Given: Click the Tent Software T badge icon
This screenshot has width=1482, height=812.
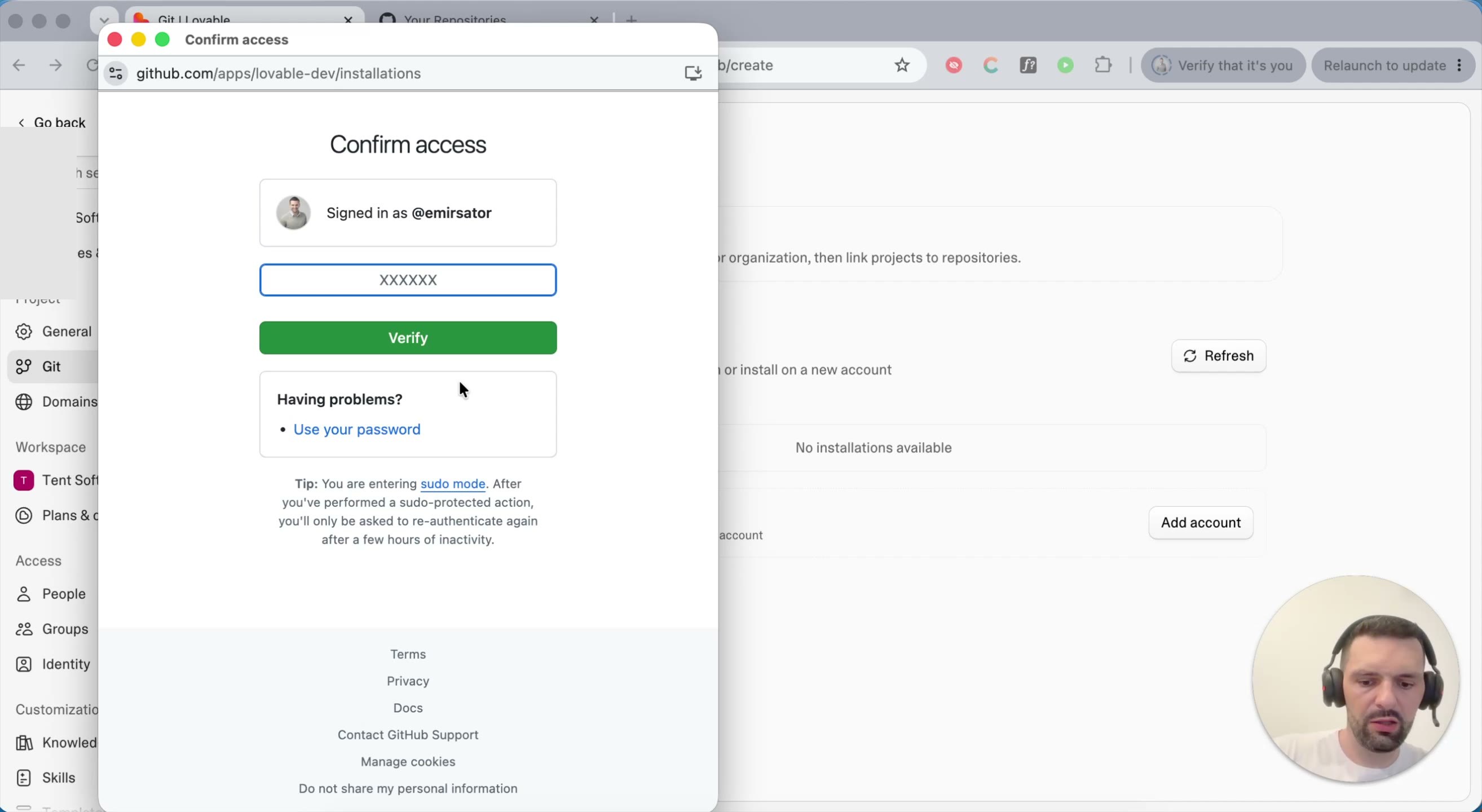Looking at the screenshot, I should (24, 480).
